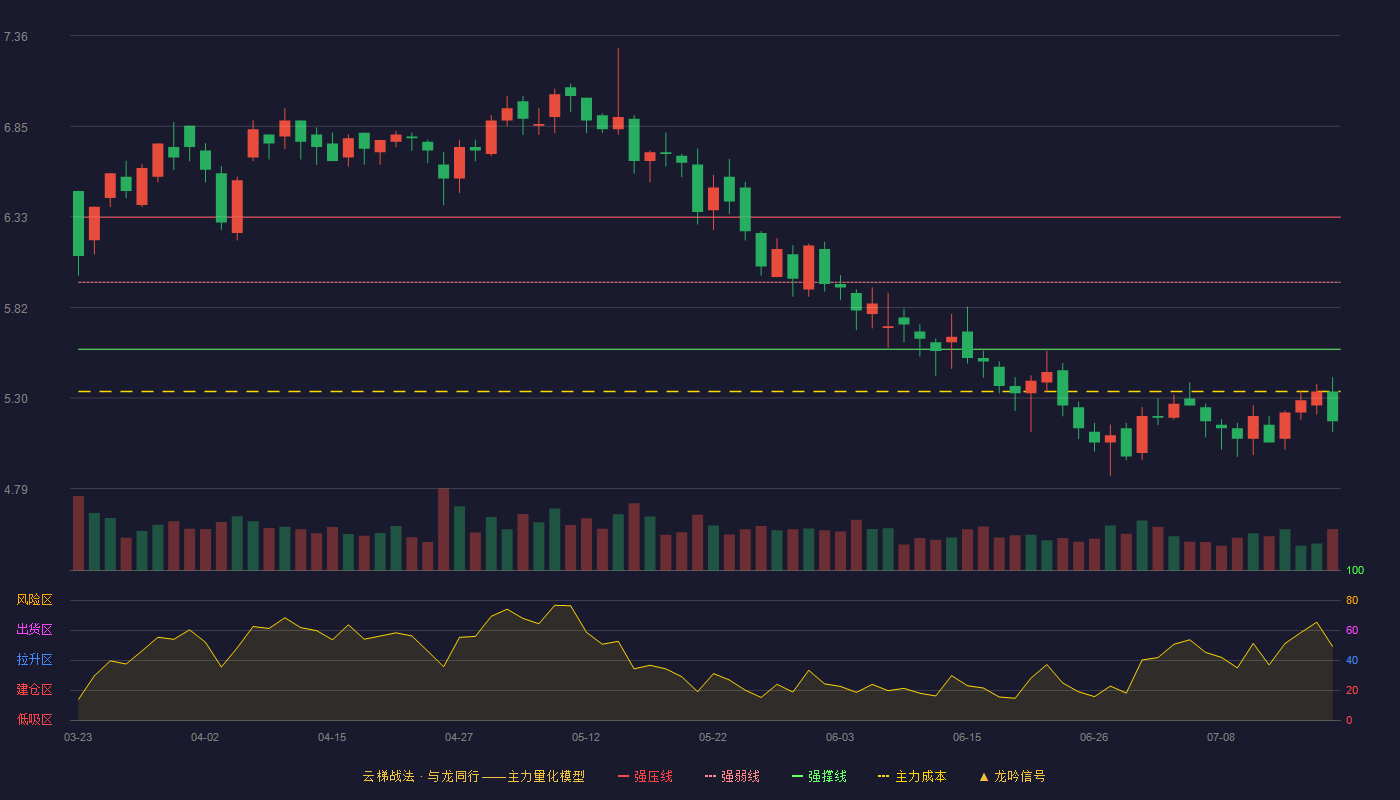Select the 风险区 zone label

(34, 600)
